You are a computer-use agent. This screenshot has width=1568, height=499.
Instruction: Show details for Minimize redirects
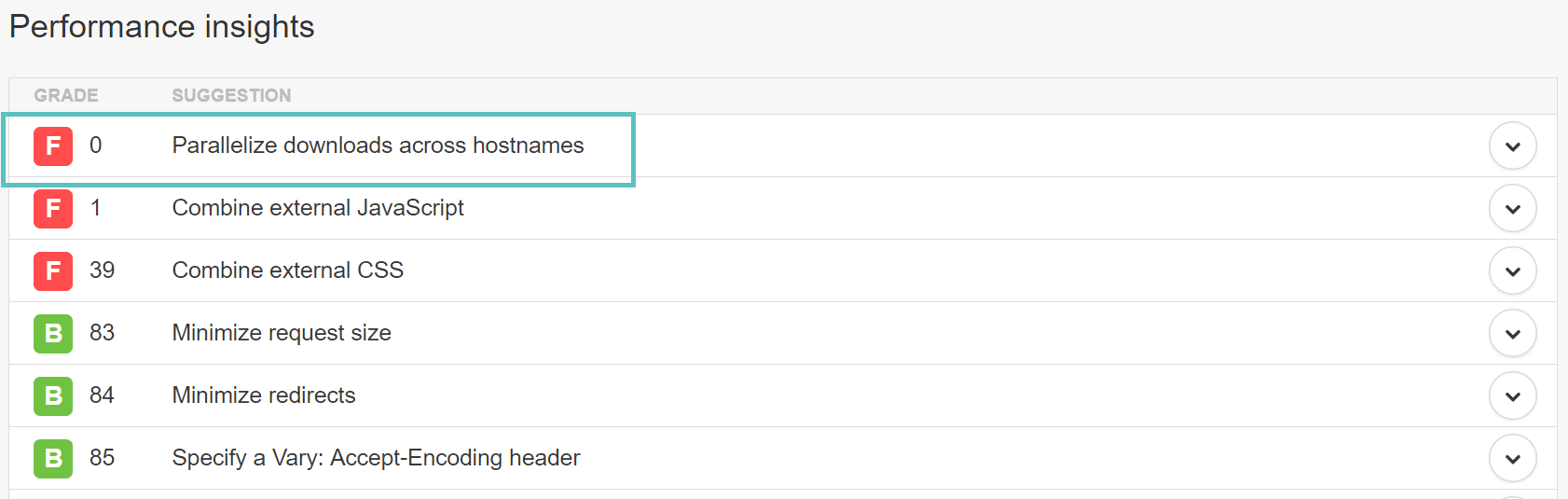pyautogui.click(x=1512, y=396)
